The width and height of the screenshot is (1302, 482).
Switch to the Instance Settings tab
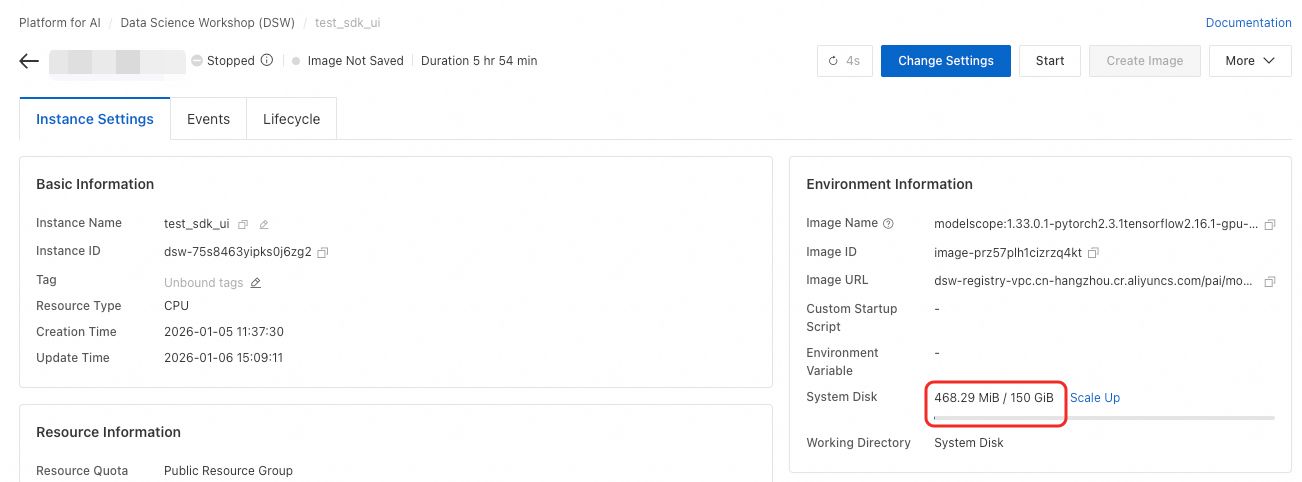(x=95, y=119)
